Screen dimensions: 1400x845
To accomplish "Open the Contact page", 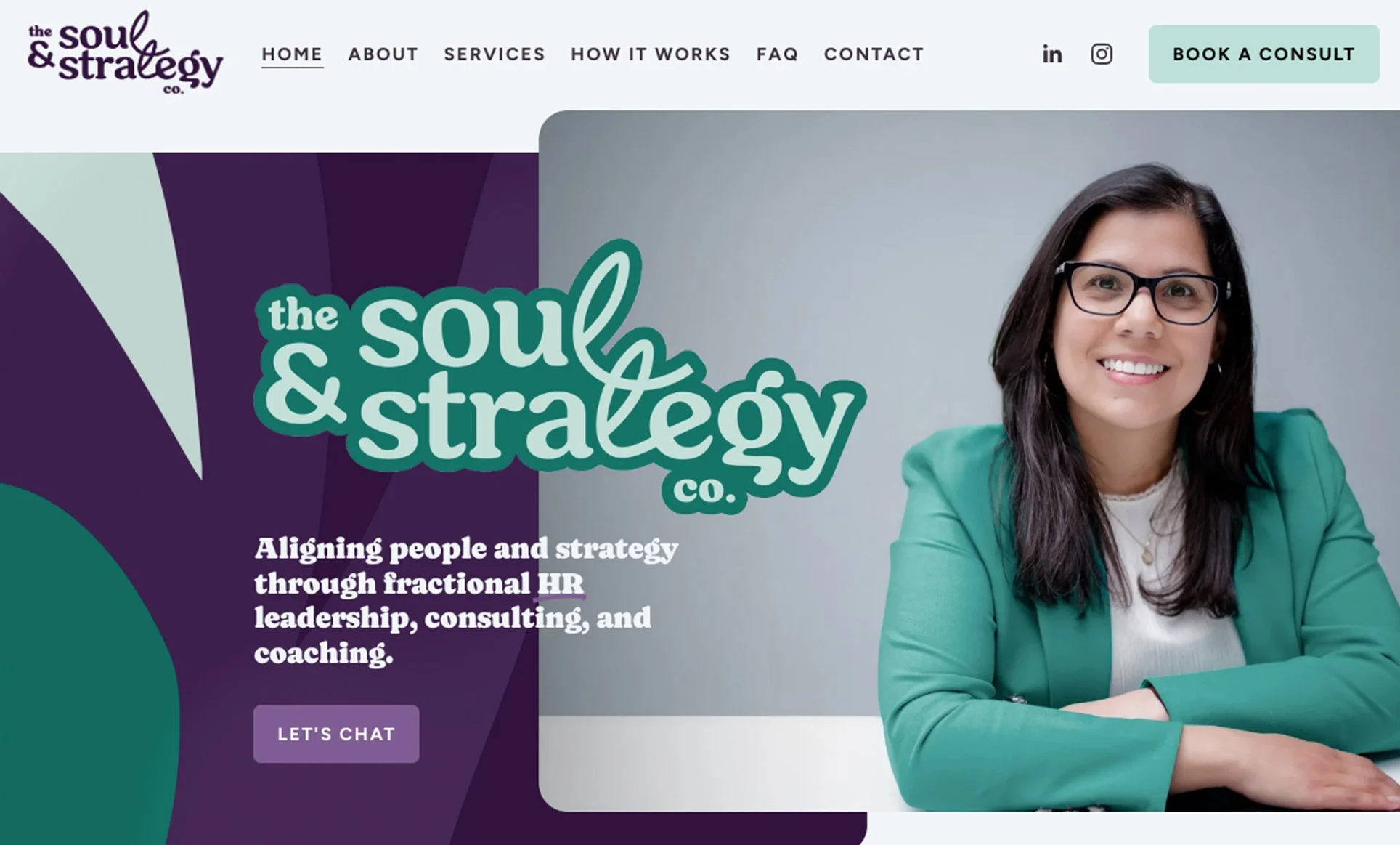I will coord(874,54).
